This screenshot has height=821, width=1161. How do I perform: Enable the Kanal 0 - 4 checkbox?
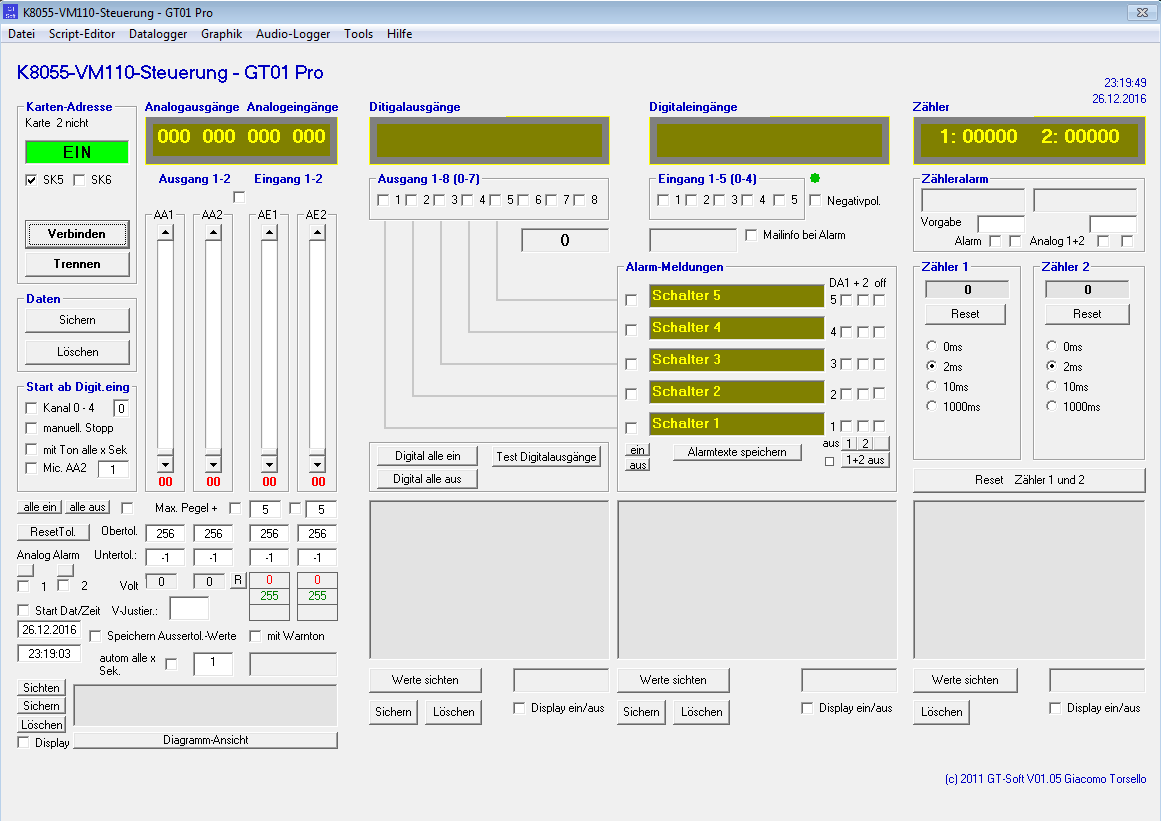[x=31, y=408]
